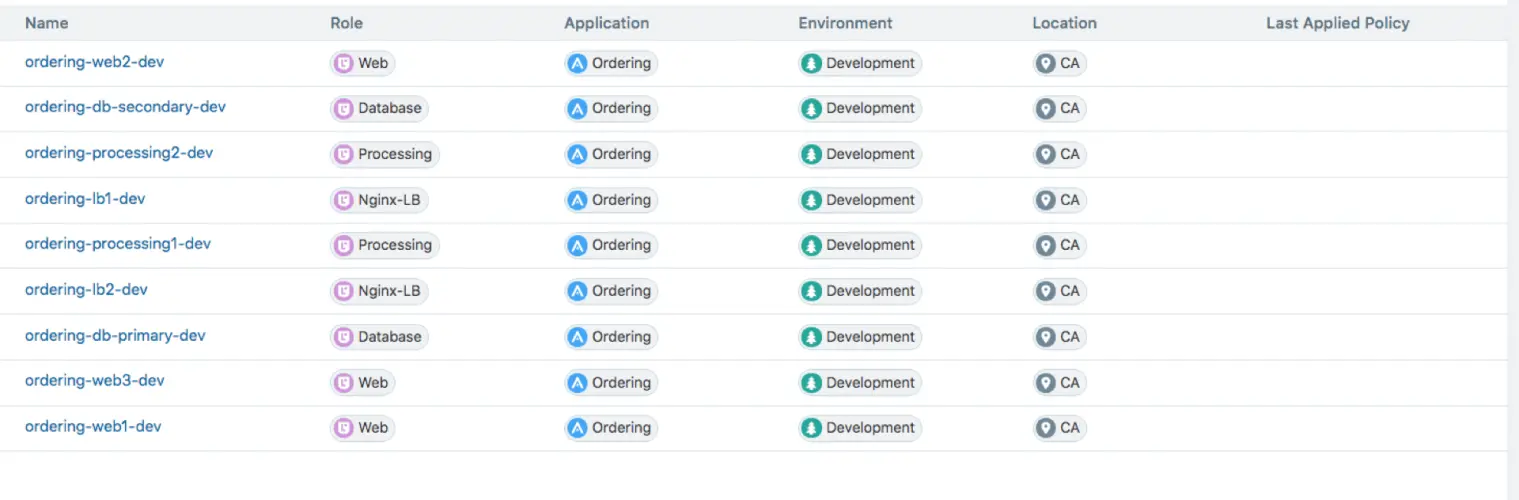Click the CA location pin icon in ordering-processing2-dev row
Screen dimensions: 1519x500
(1046, 155)
